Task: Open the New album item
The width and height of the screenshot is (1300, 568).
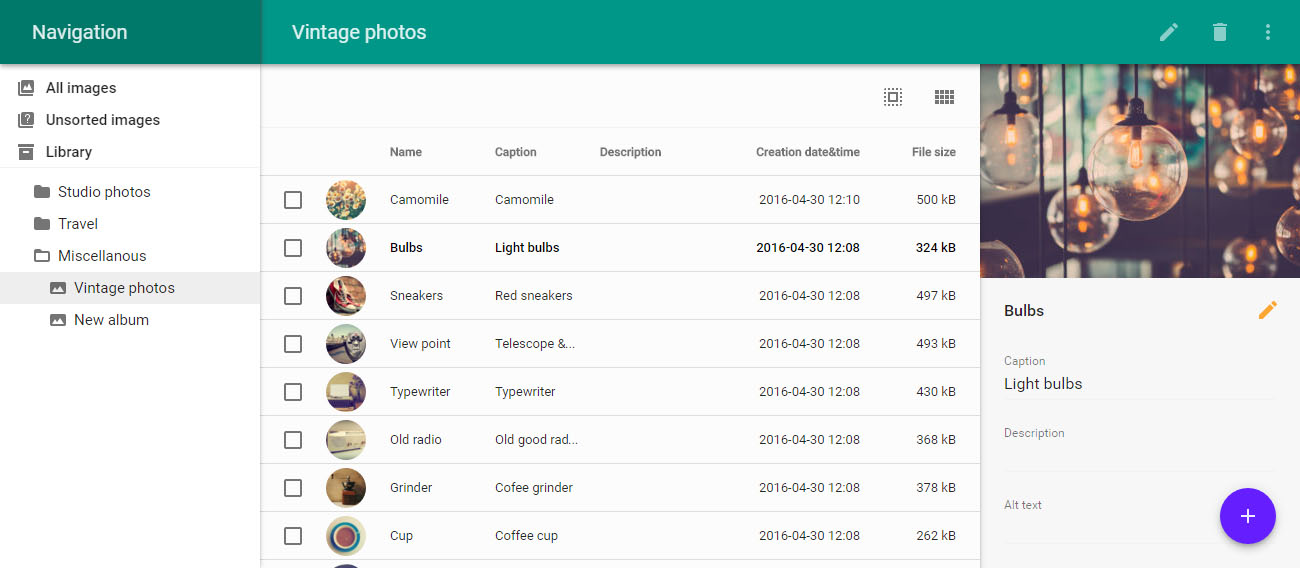Action: click(x=110, y=320)
